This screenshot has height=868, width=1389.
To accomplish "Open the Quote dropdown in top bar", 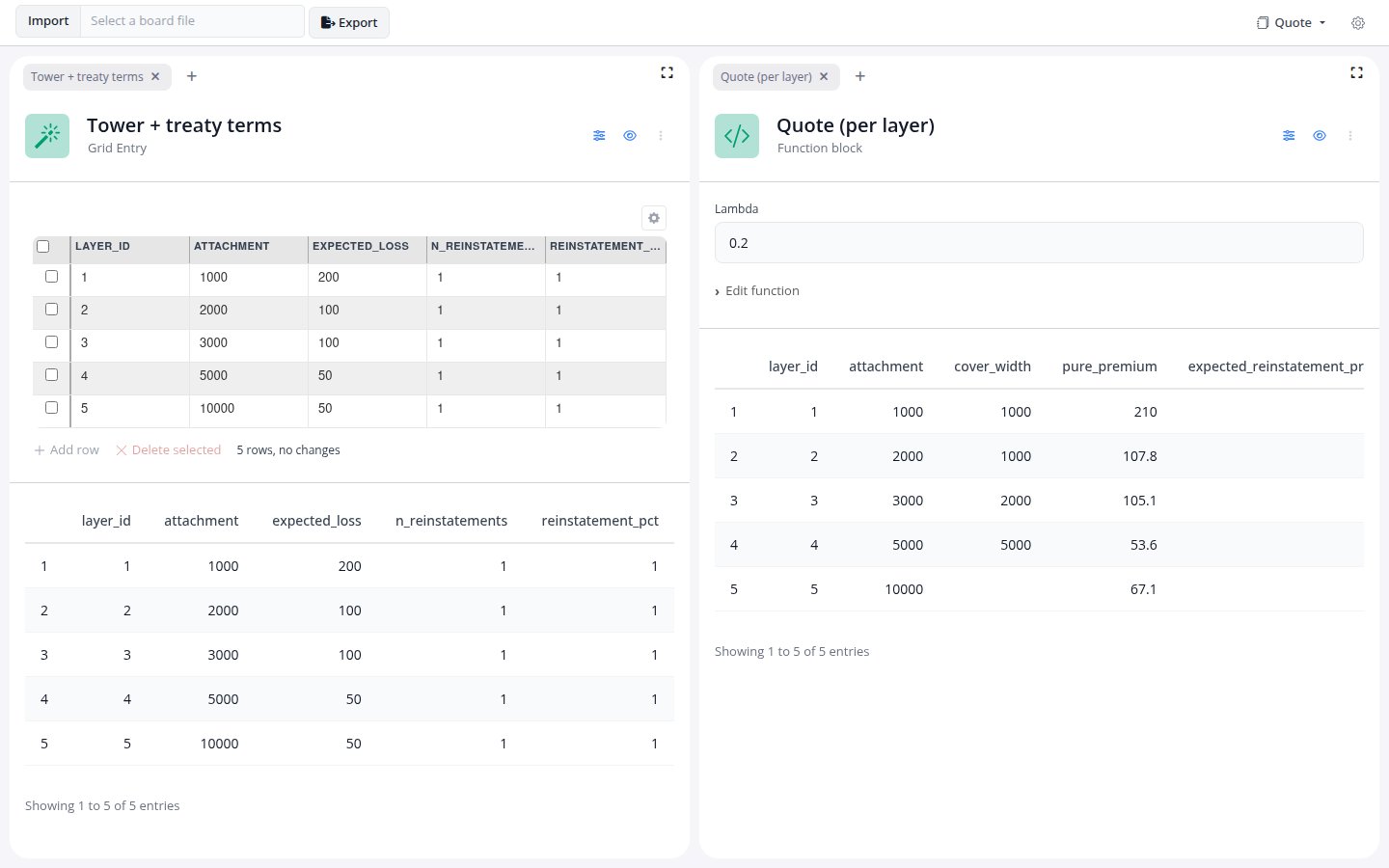I will tap(1292, 23).
